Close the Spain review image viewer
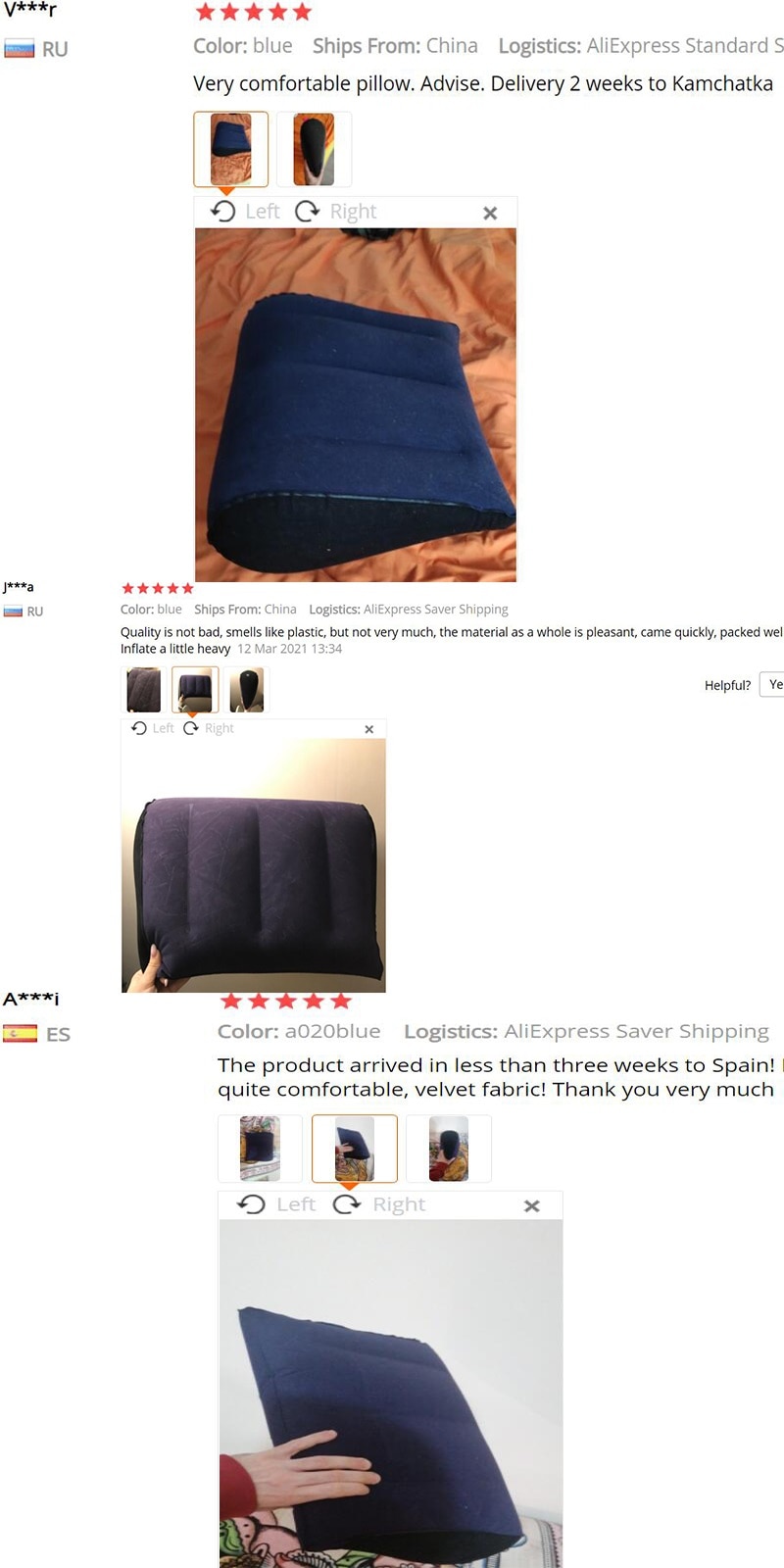The width and height of the screenshot is (784, 1568). (x=532, y=1206)
